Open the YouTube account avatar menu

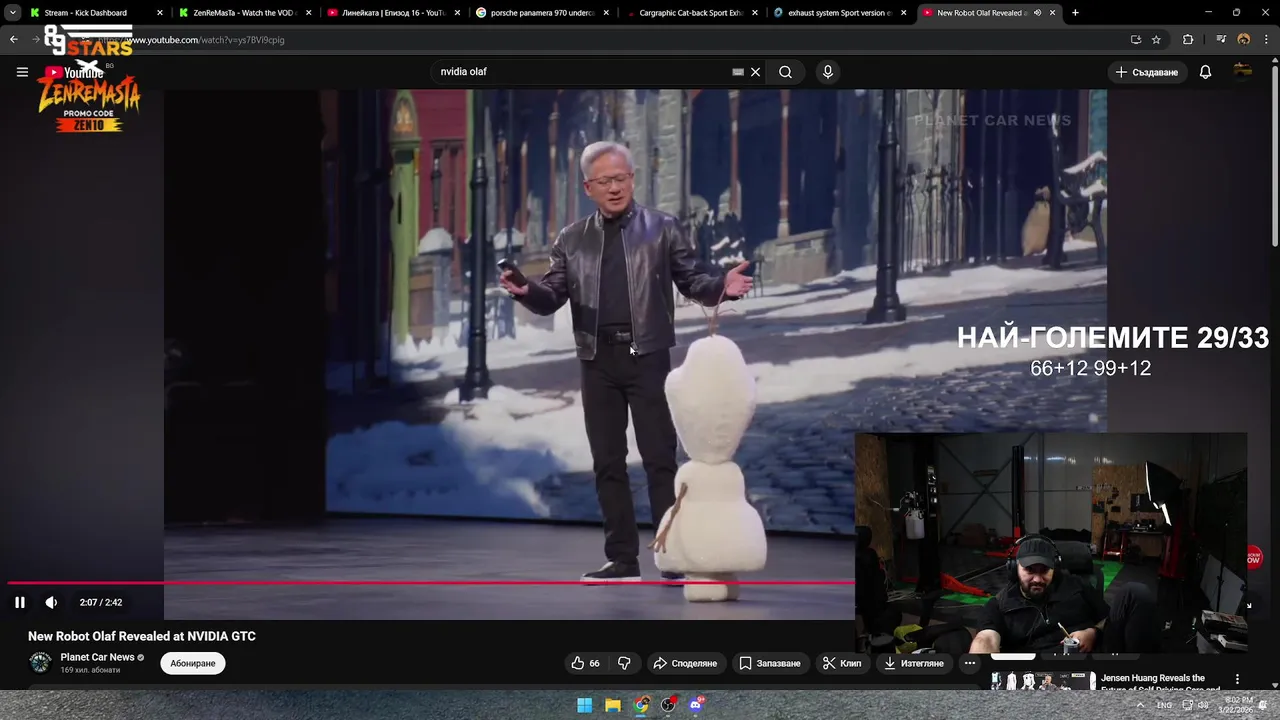click(x=1243, y=71)
